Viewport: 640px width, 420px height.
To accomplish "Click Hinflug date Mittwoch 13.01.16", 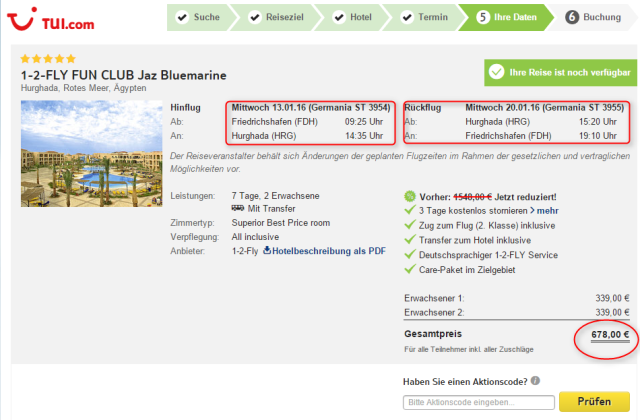I will 269,108.
